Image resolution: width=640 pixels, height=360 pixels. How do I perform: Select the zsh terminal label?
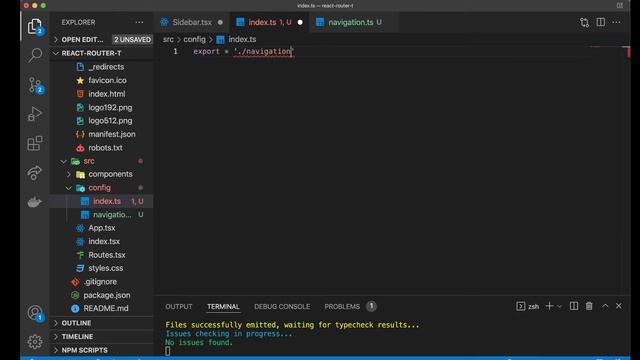pyautogui.click(x=528, y=306)
